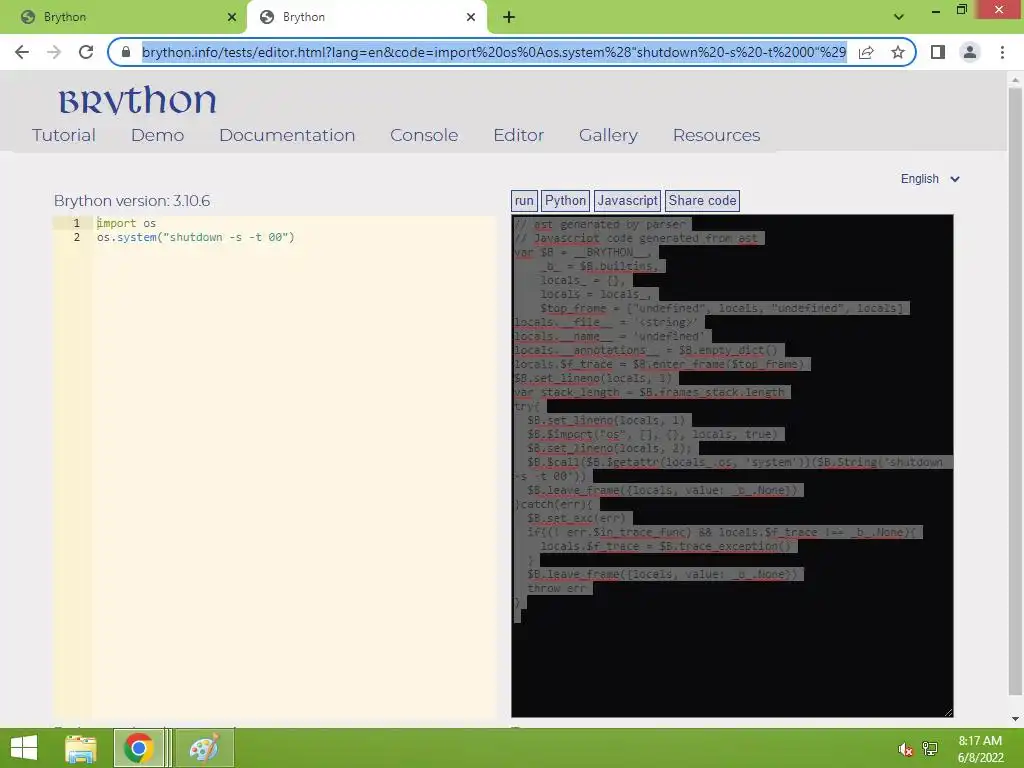Open the tab search chevron

899,17
